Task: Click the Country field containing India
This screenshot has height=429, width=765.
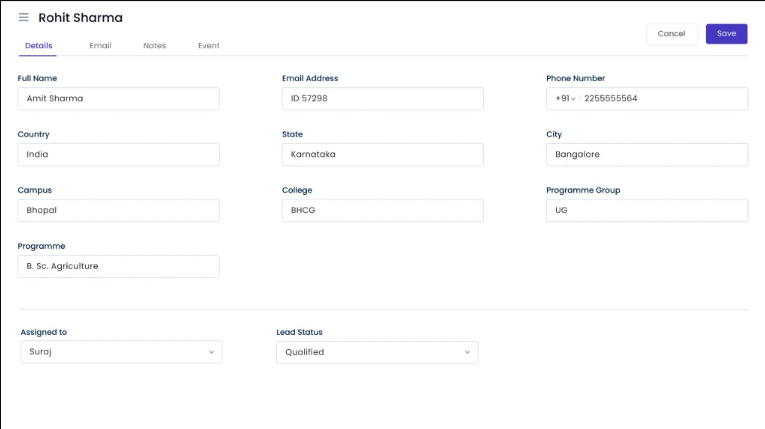Action: click(119, 155)
